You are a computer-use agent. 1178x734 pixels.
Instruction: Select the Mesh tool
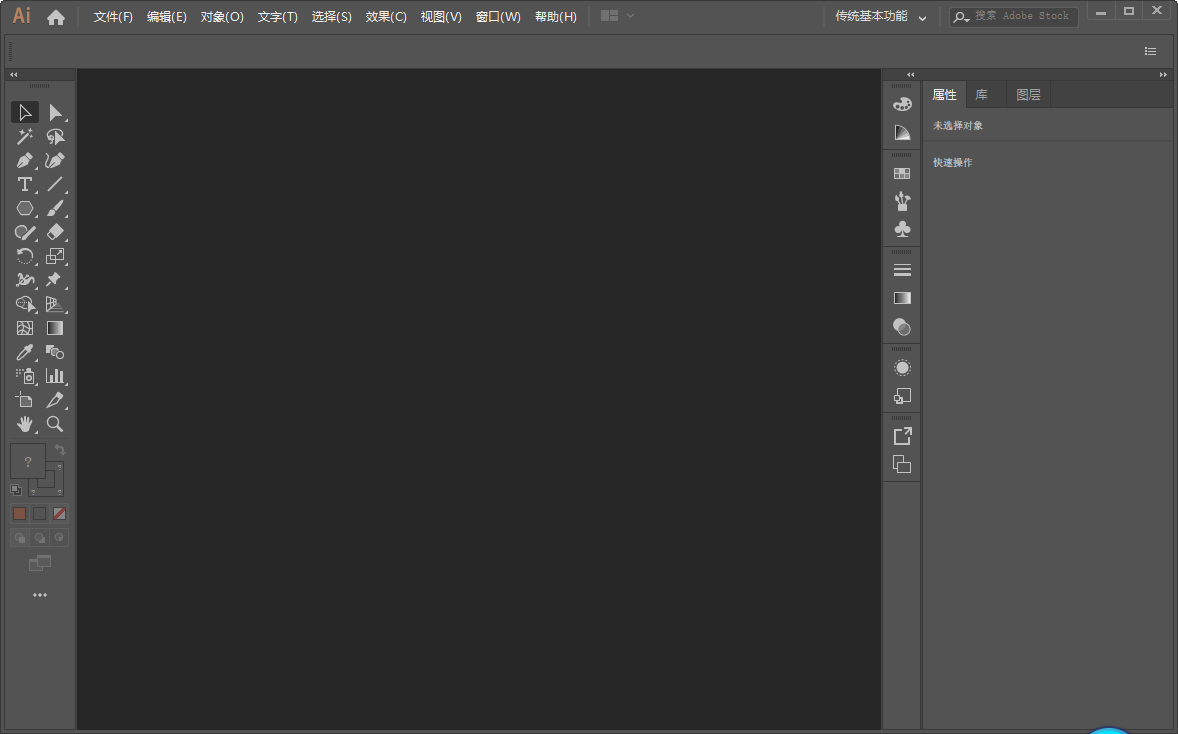click(25, 328)
